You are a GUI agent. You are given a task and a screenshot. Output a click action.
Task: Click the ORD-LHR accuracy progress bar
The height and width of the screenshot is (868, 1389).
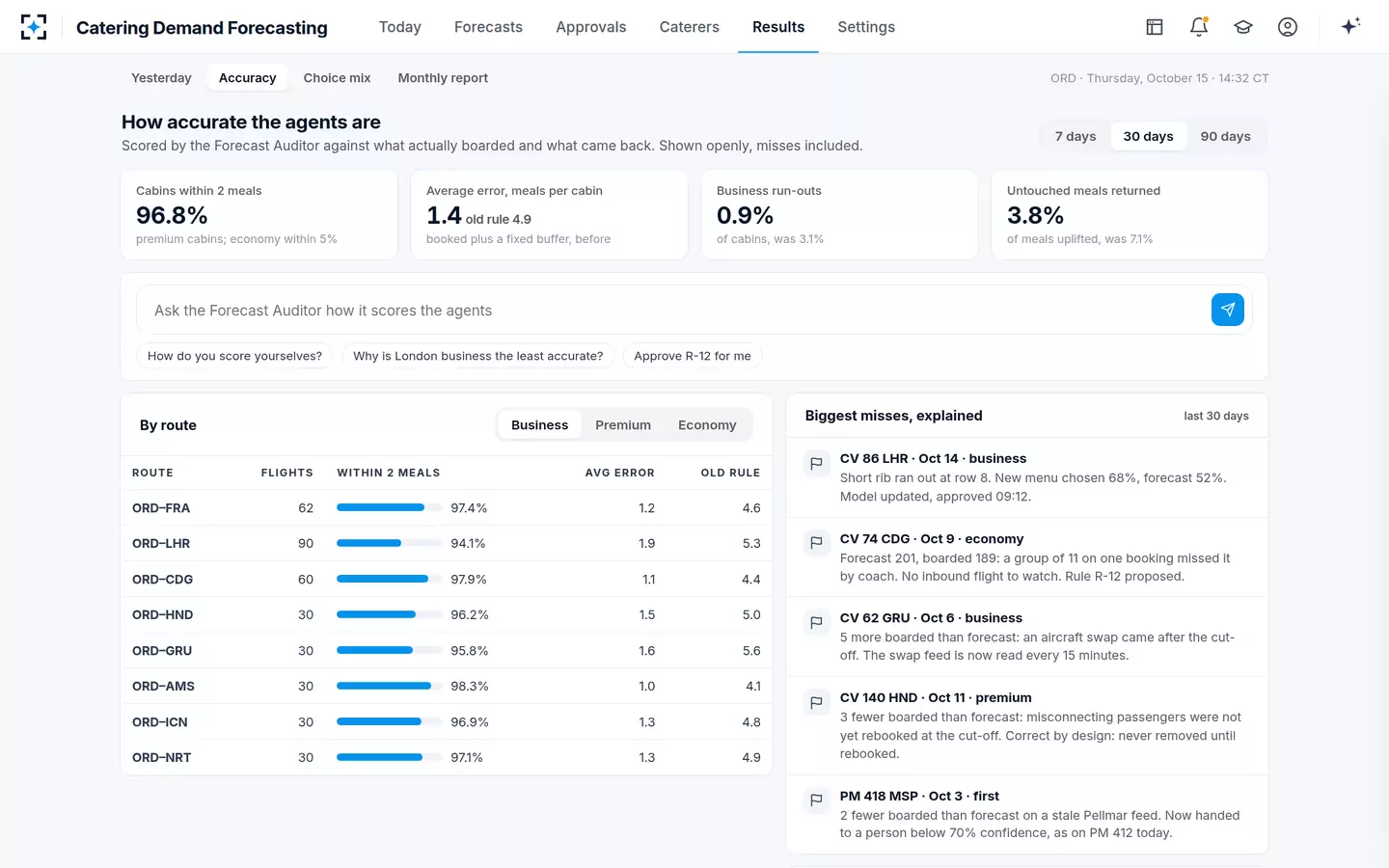(x=389, y=543)
